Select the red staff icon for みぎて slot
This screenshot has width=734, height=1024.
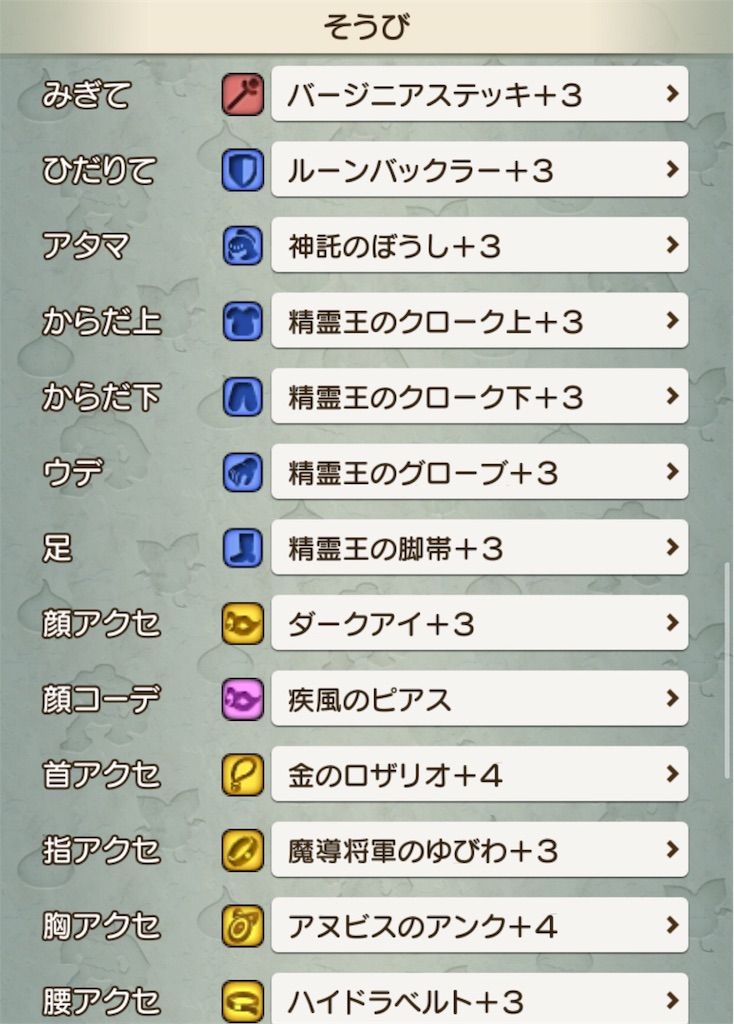243,94
